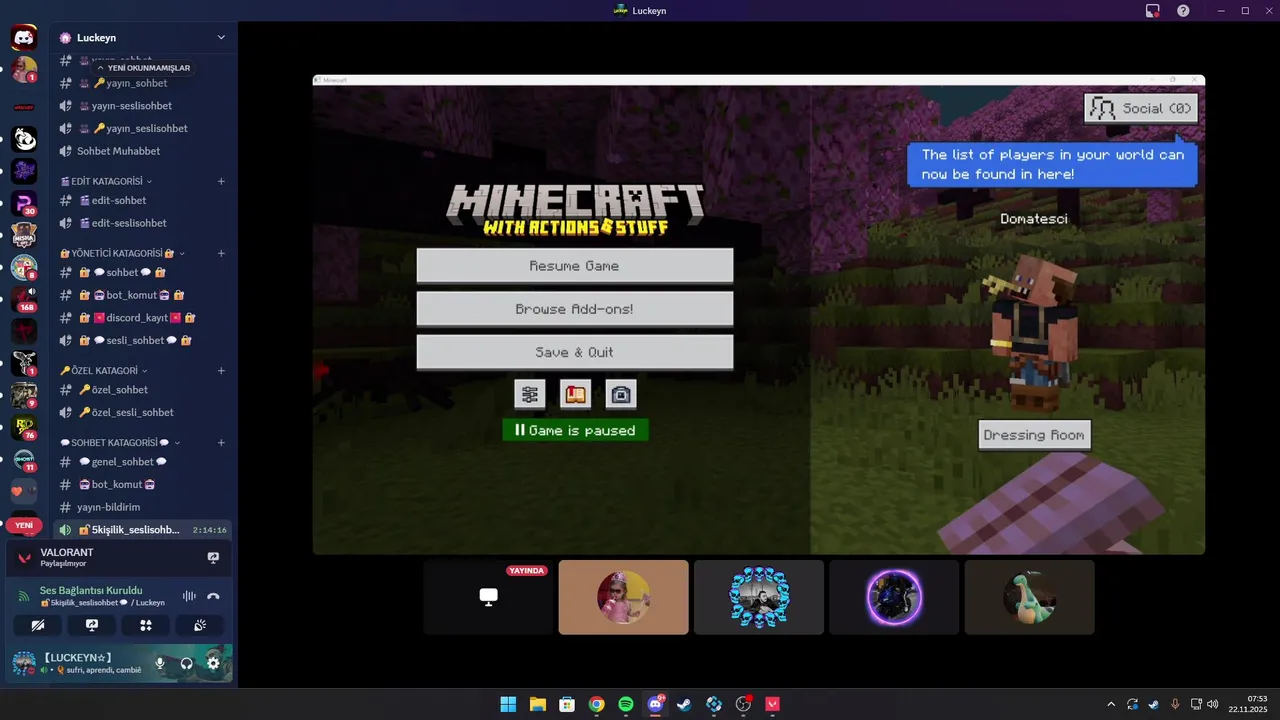This screenshot has height=720, width=1280.
Task: Join Sohbet Muhabbet voice channel
Action: 142,151
